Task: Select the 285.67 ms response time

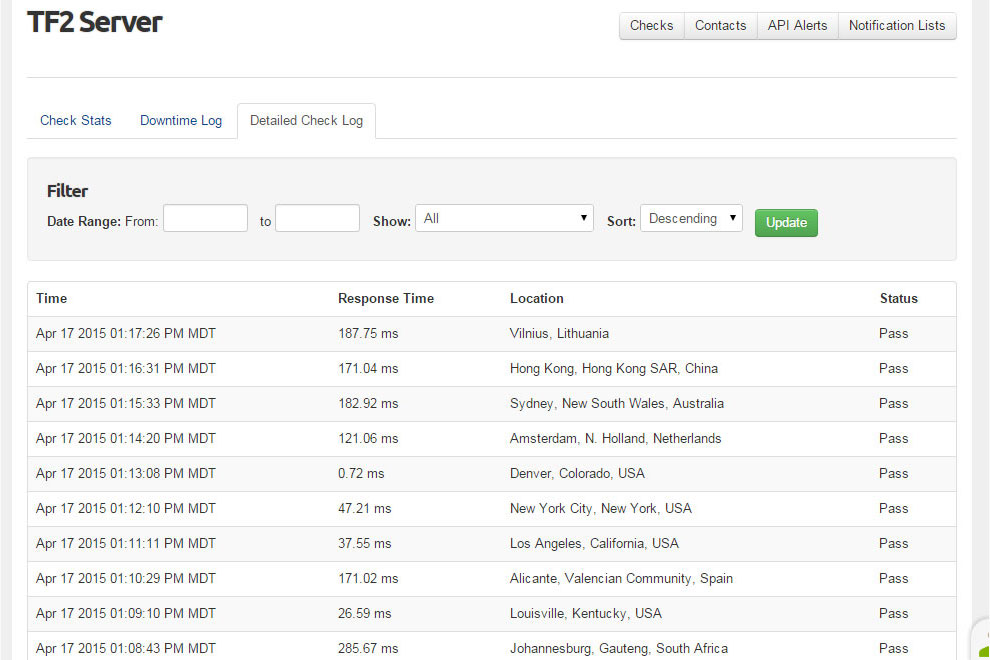Action: (368, 649)
